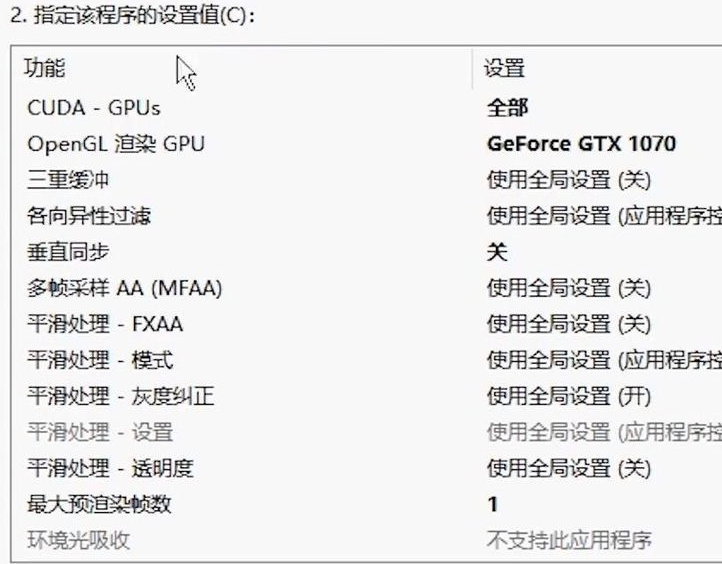Open the 灰度纠正 setting showing 开
Image resolution: width=722 pixels, height=564 pixels.
(x=569, y=396)
